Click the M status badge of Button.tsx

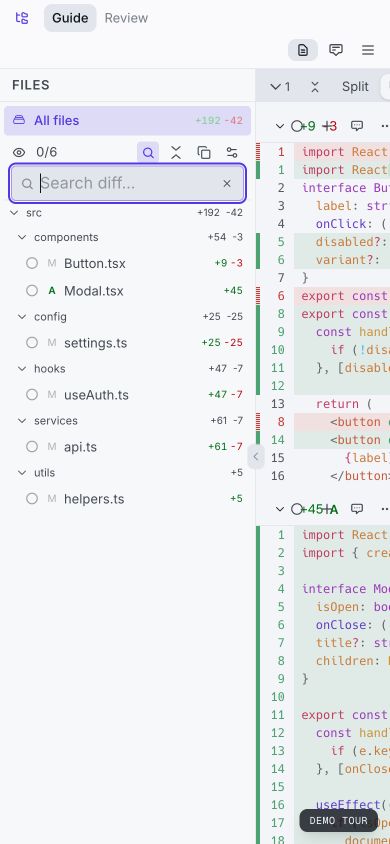coord(52,263)
